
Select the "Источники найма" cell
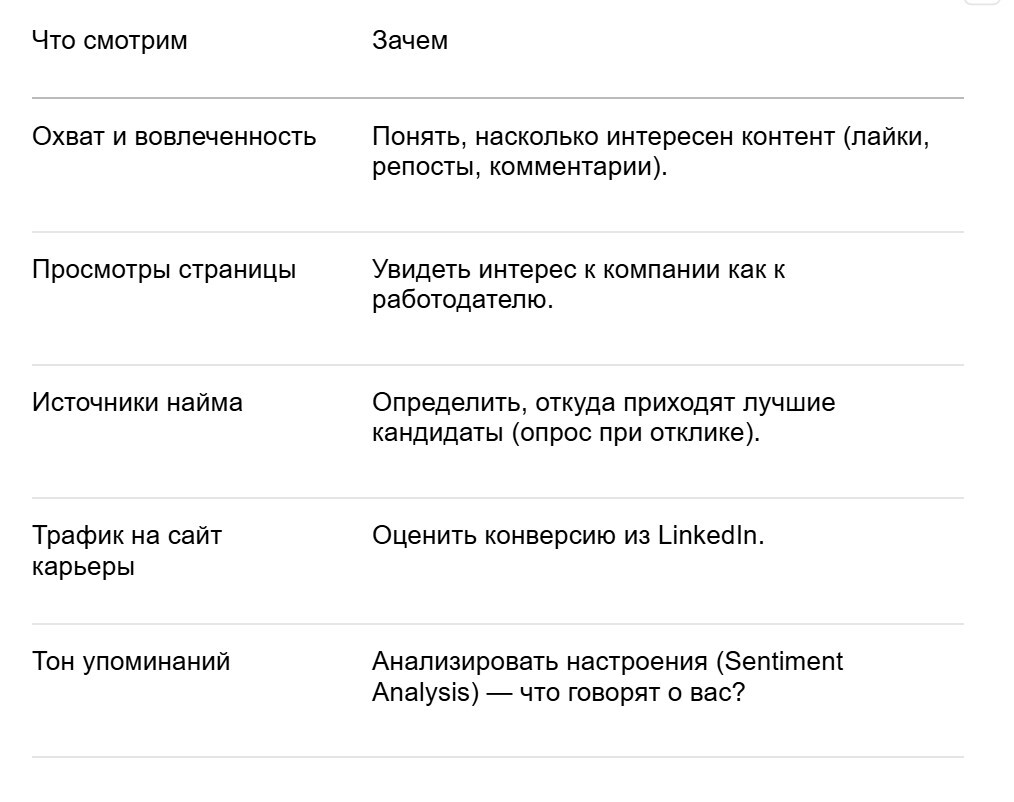[137, 402]
